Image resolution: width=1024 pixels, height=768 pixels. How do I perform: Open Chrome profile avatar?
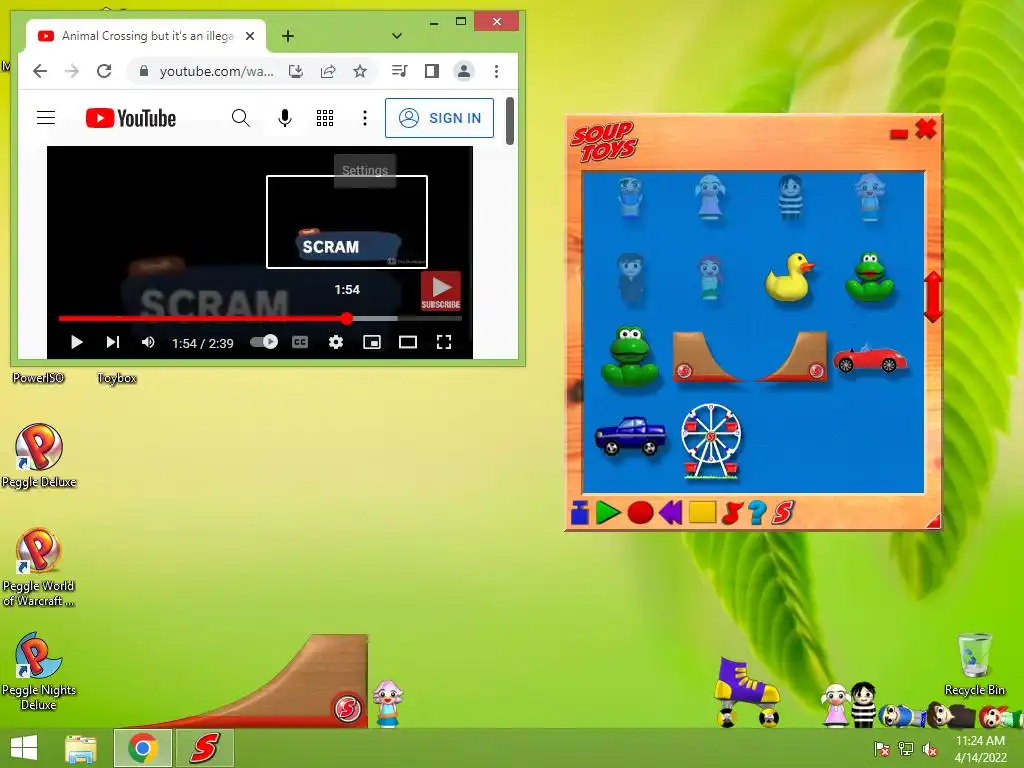(464, 71)
